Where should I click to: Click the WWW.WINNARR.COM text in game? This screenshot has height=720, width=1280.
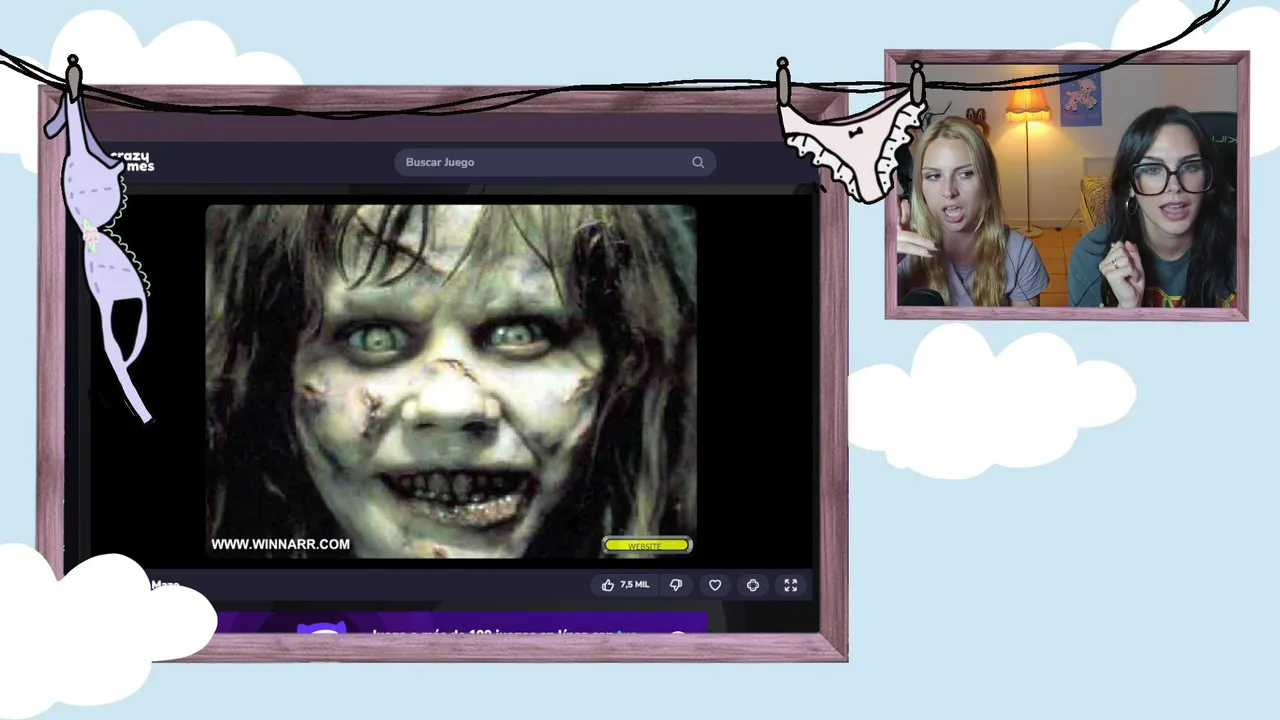click(280, 544)
